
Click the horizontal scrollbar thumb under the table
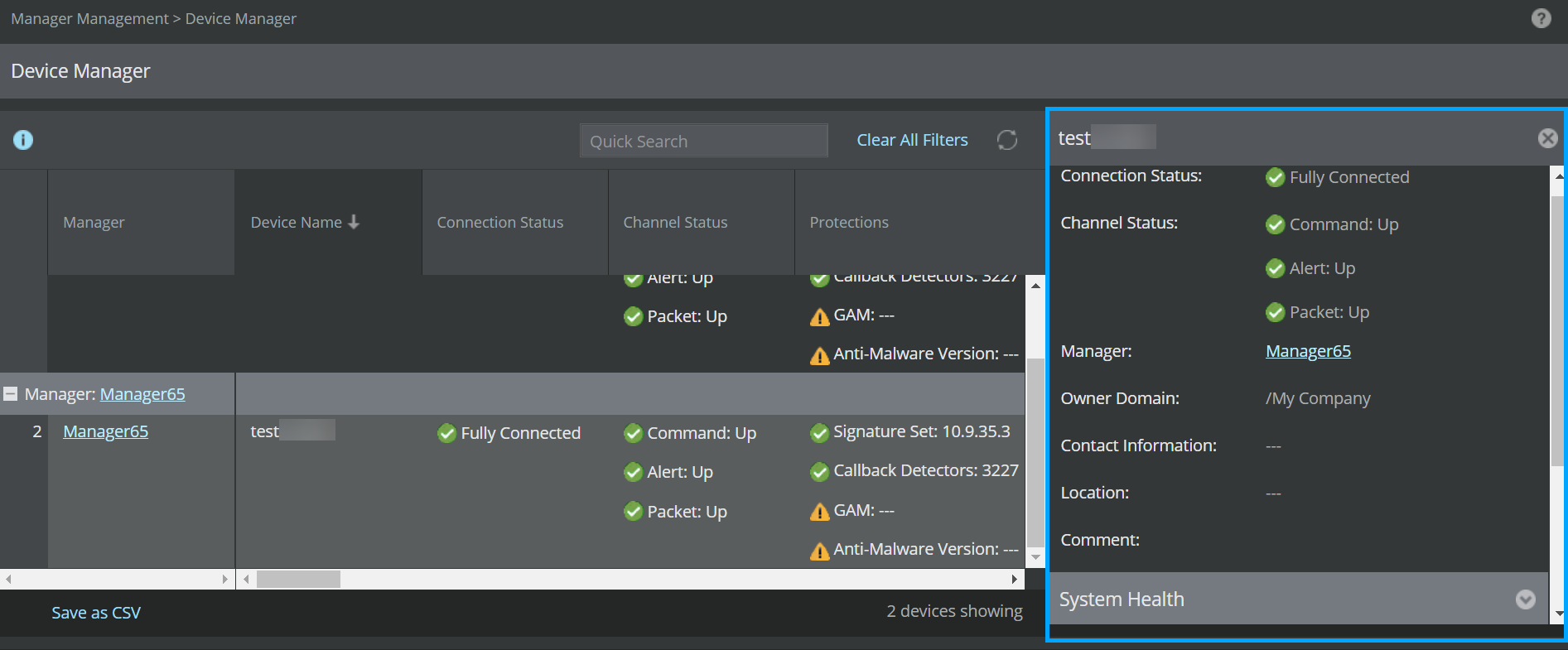click(x=298, y=579)
